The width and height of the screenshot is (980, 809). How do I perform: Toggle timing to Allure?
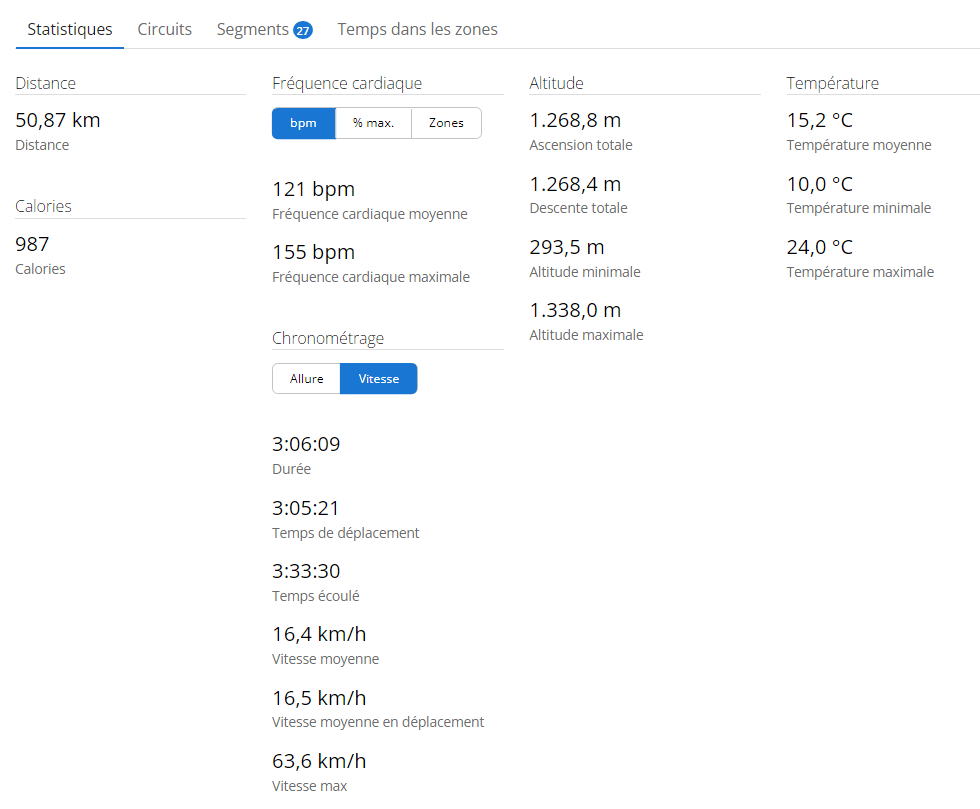click(306, 379)
